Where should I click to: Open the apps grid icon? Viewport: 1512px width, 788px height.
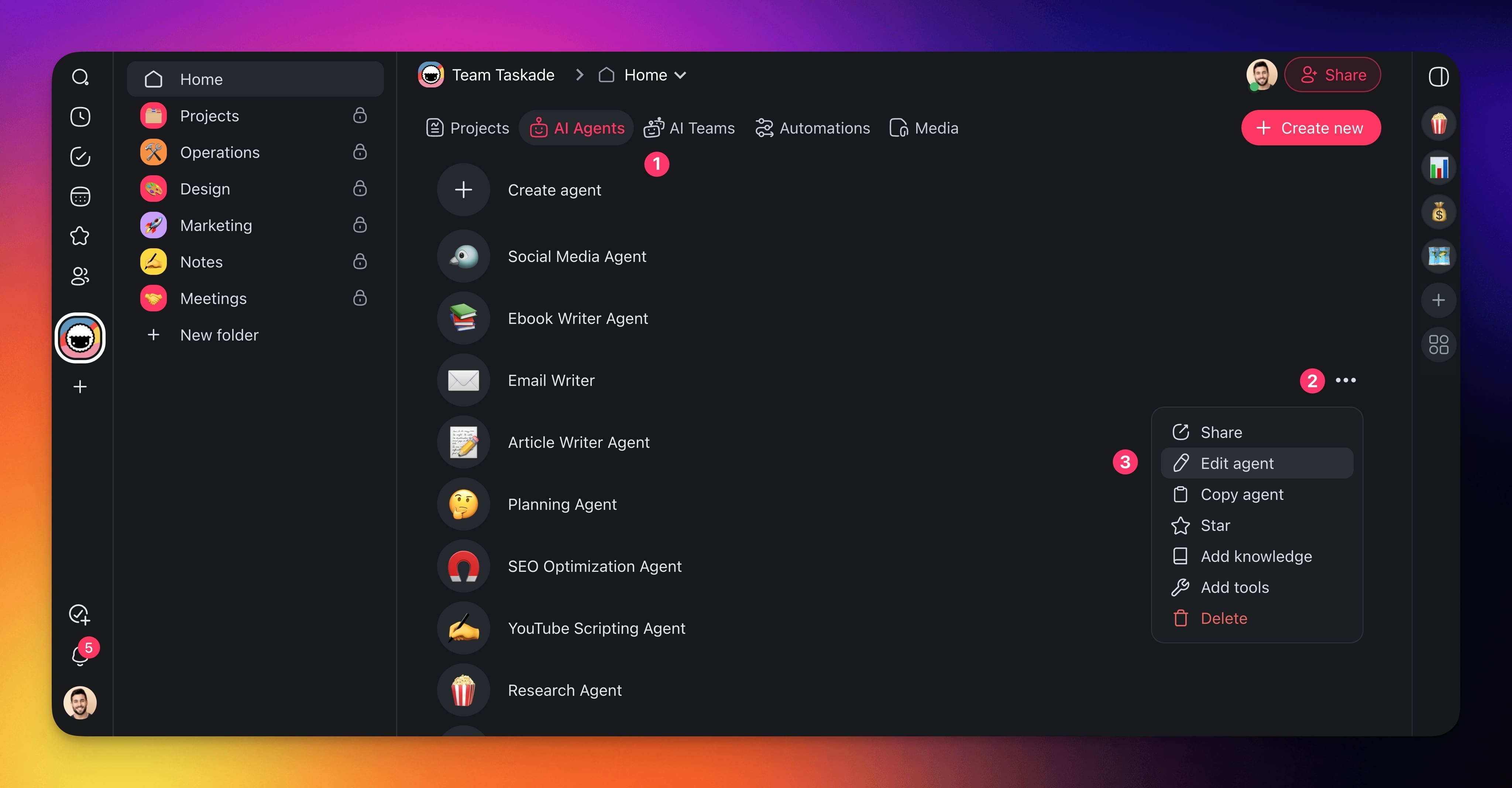pos(1438,345)
